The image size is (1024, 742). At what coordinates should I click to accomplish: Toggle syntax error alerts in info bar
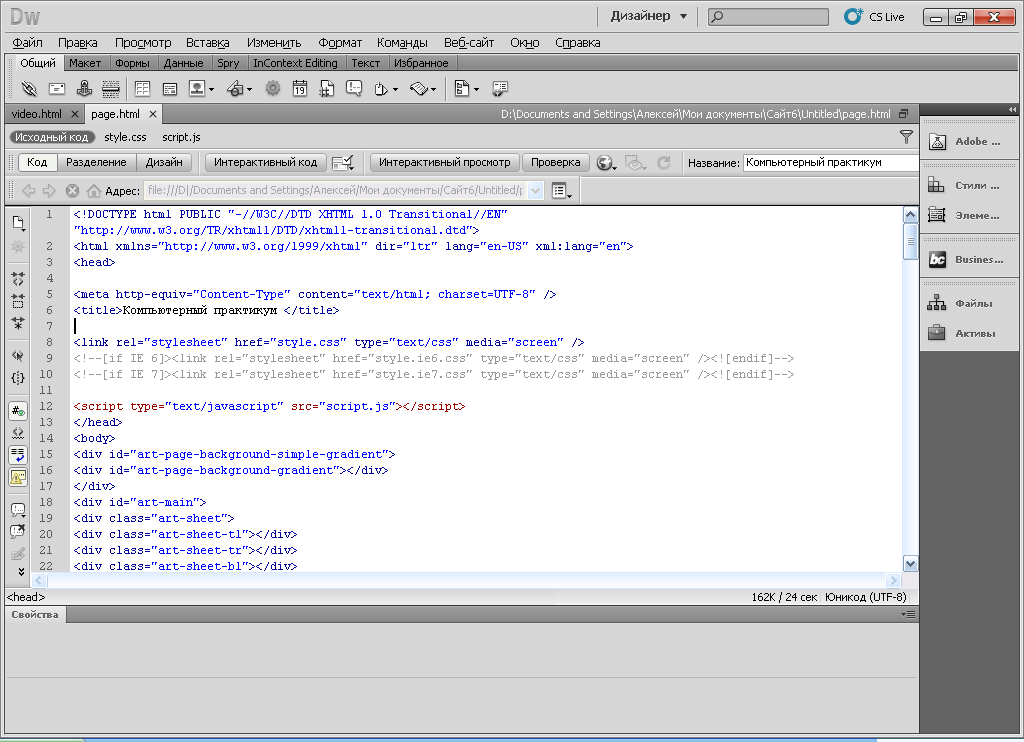click(x=18, y=477)
